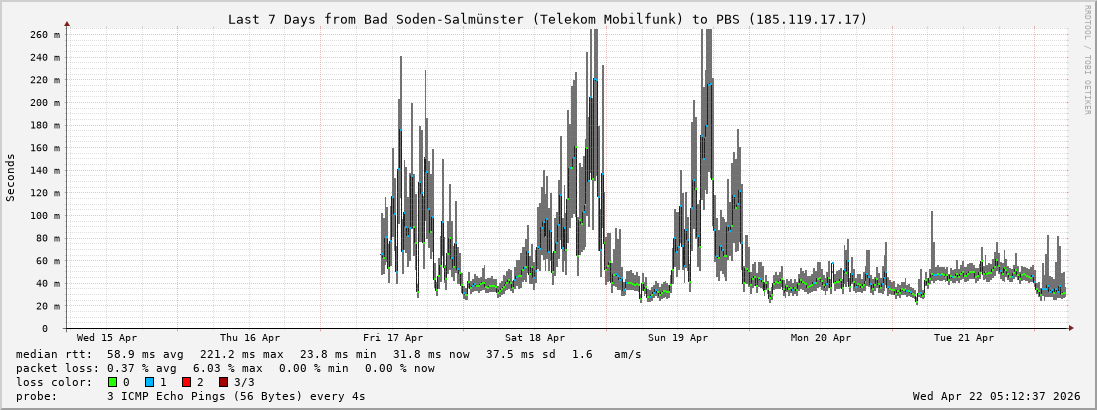Click the red arrow atop the y-axis
The width and height of the screenshot is (1097, 410).
pos(67,23)
